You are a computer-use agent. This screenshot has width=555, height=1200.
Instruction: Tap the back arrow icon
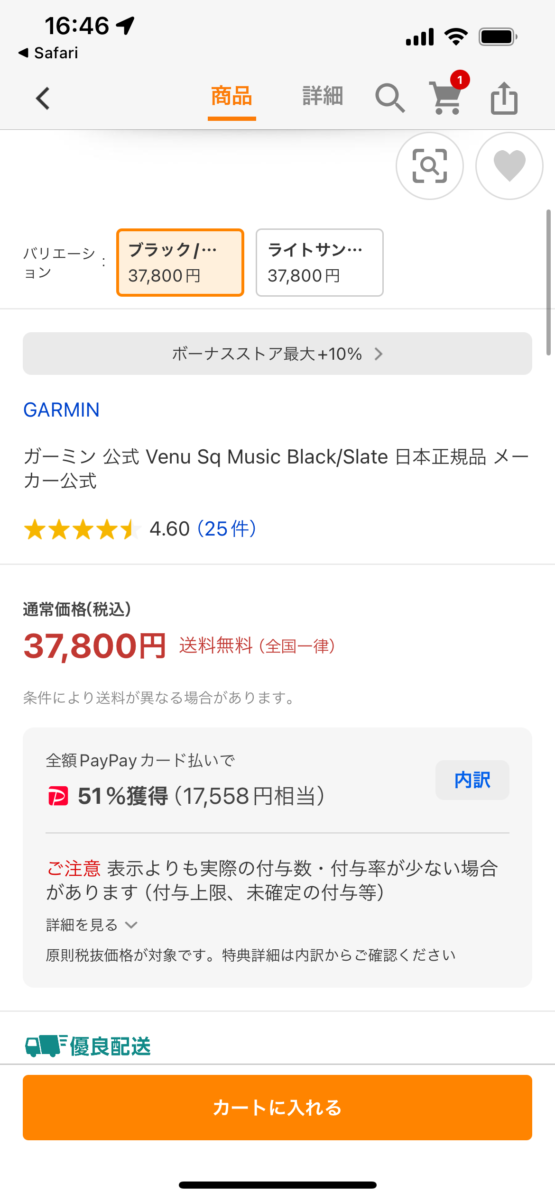[x=42, y=98]
